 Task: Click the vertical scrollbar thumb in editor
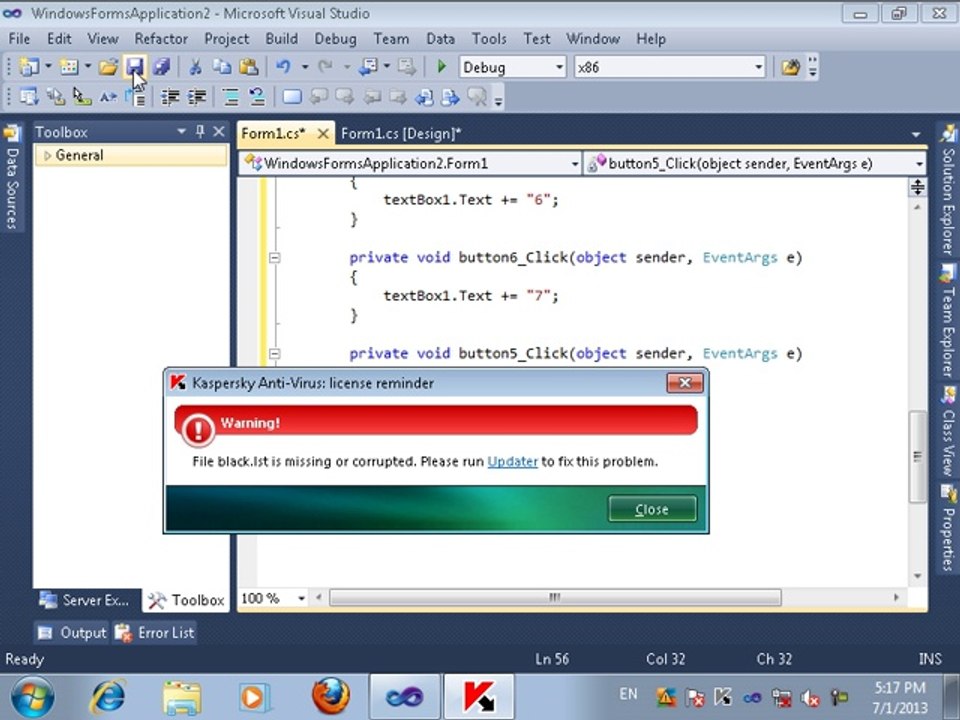pos(917,456)
